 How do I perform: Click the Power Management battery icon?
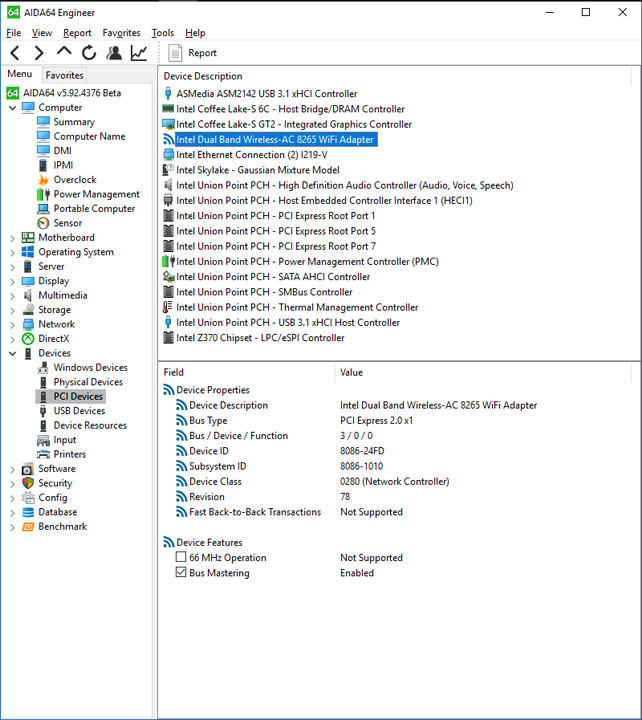pyautogui.click(x=43, y=194)
